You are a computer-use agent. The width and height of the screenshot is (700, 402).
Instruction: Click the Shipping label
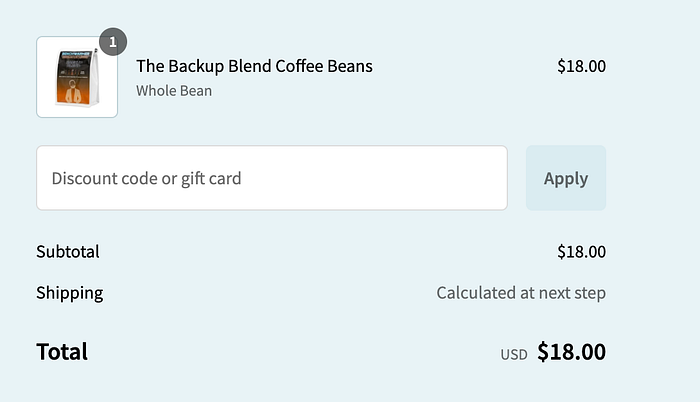click(x=70, y=293)
